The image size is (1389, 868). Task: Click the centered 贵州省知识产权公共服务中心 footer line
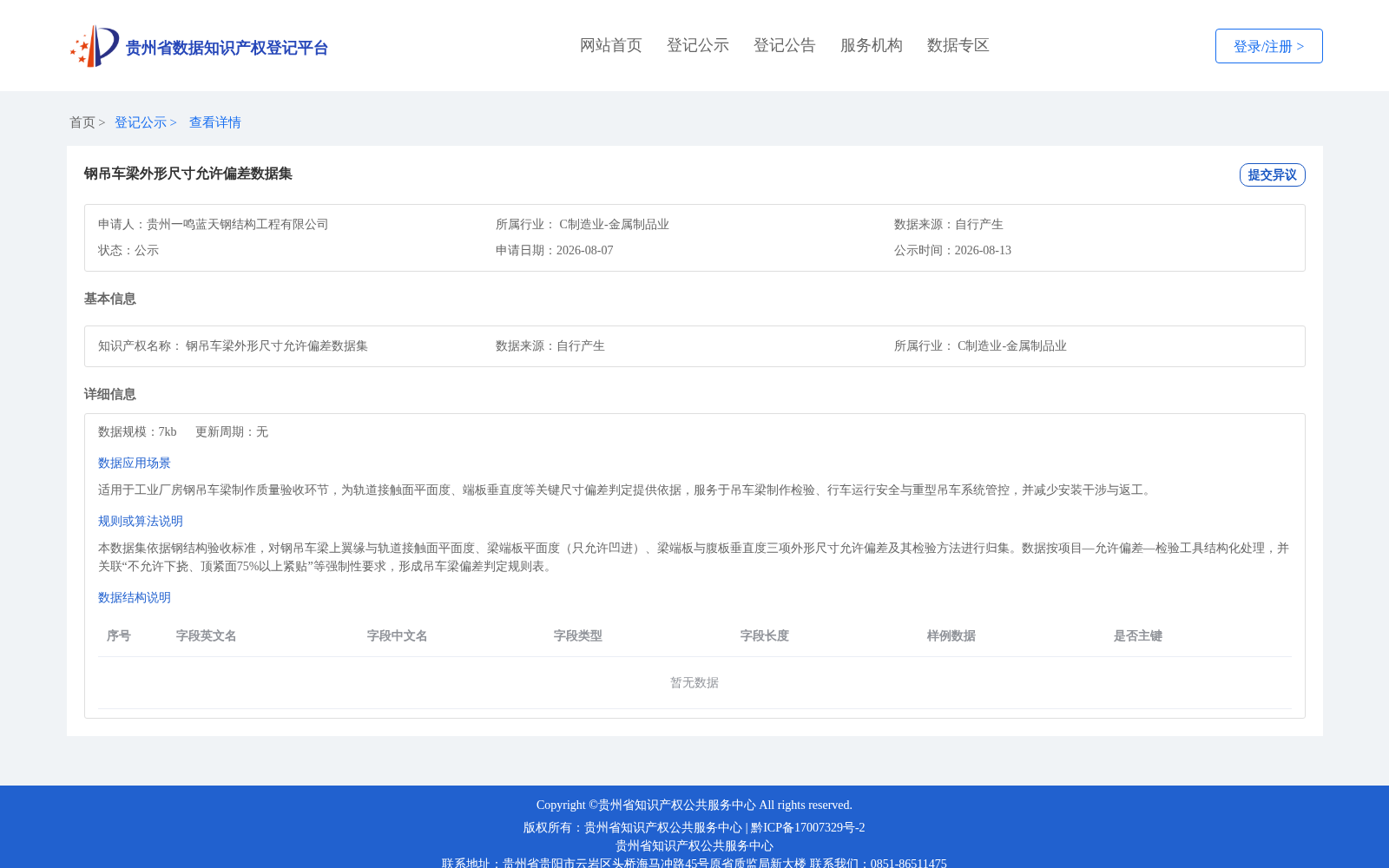pyautogui.click(x=694, y=845)
